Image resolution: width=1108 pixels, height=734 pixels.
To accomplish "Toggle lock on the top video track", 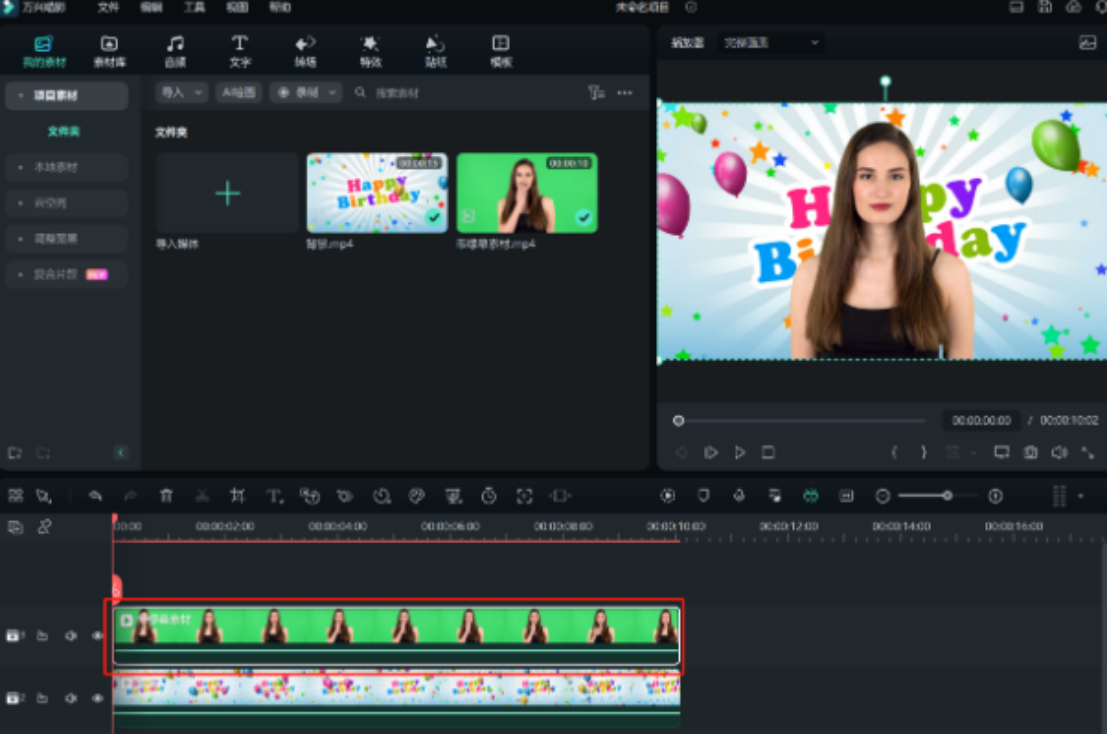I will coord(43,635).
